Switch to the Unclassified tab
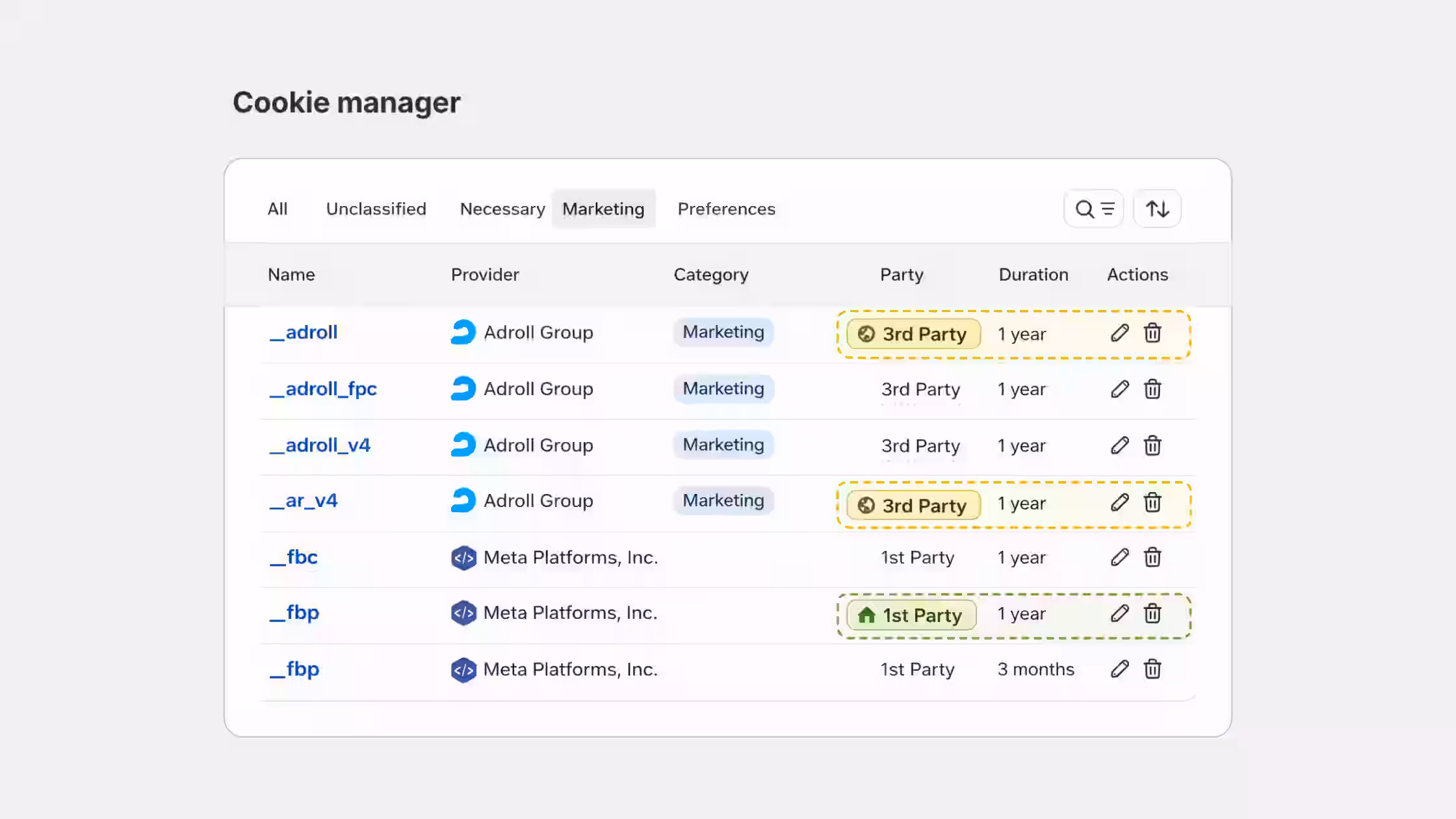Viewport: 1456px width, 819px height. pyautogui.click(x=376, y=209)
